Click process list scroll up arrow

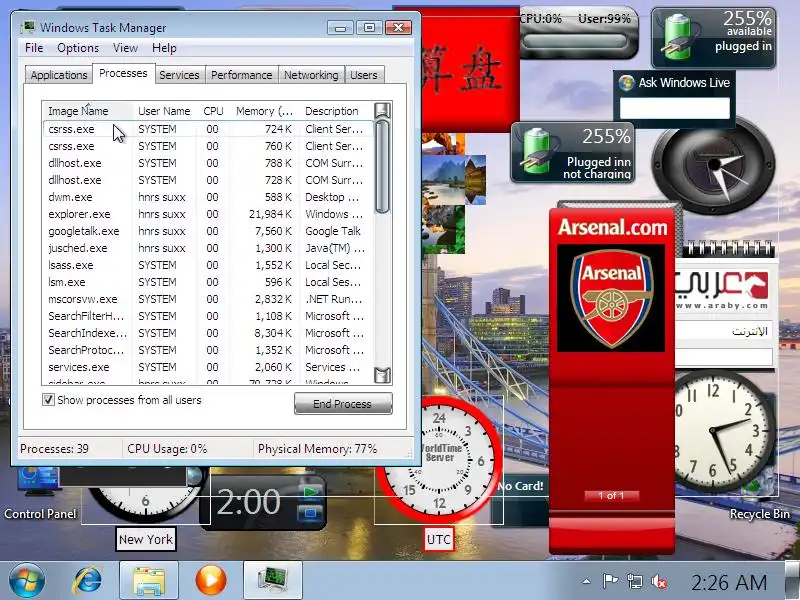382,110
